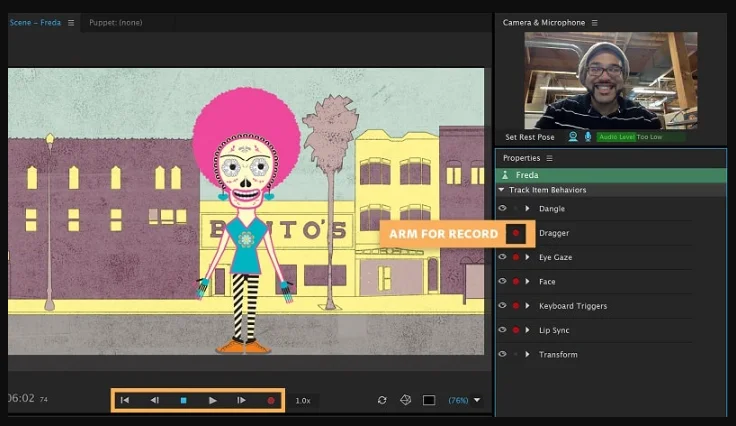The height and width of the screenshot is (426, 736).
Task: Open the zoom level dropdown arrow
Action: click(x=477, y=400)
